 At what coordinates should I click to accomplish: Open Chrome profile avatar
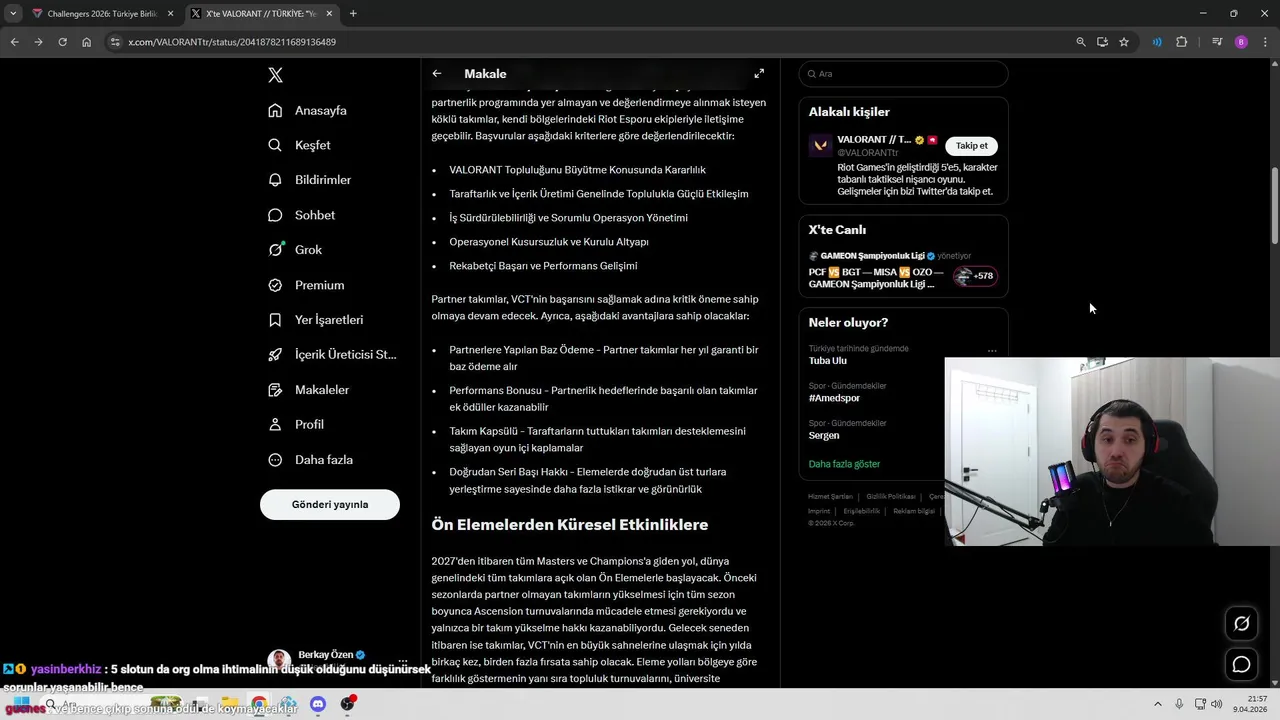(x=1241, y=42)
